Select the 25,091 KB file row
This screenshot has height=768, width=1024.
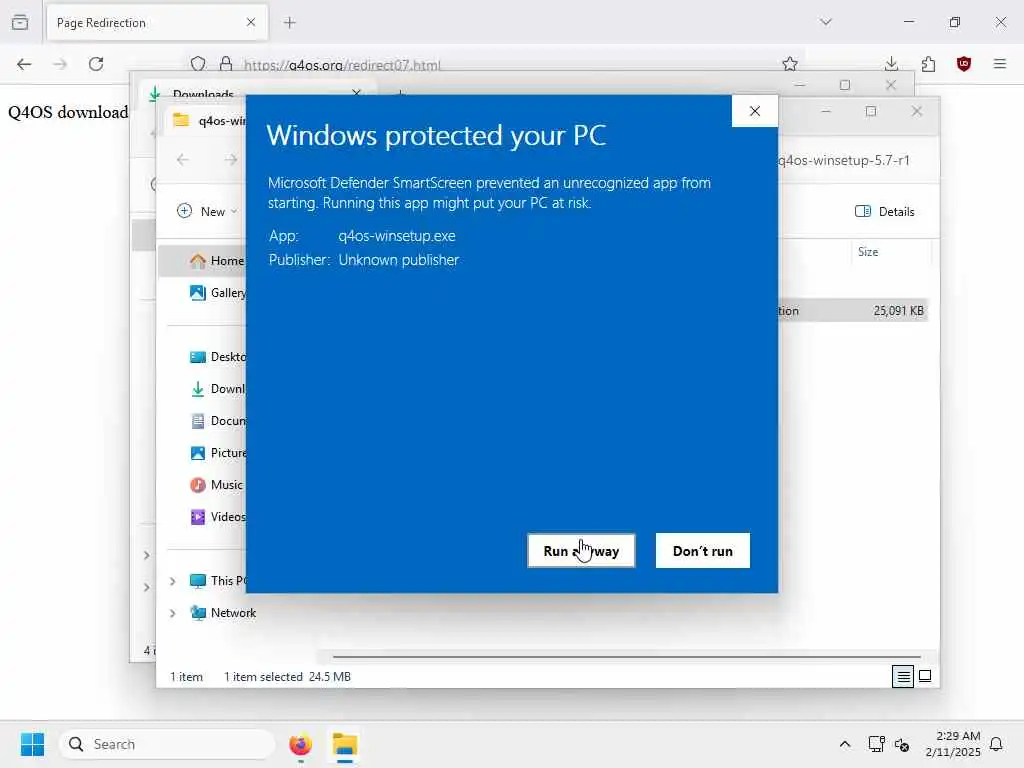pyautogui.click(x=853, y=311)
